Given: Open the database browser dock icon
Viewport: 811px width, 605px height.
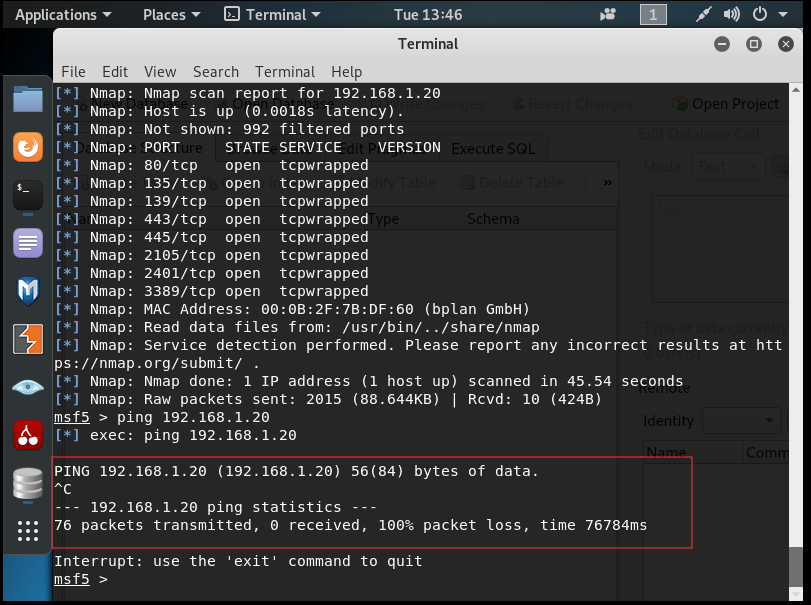Looking at the screenshot, I should [x=27, y=483].
